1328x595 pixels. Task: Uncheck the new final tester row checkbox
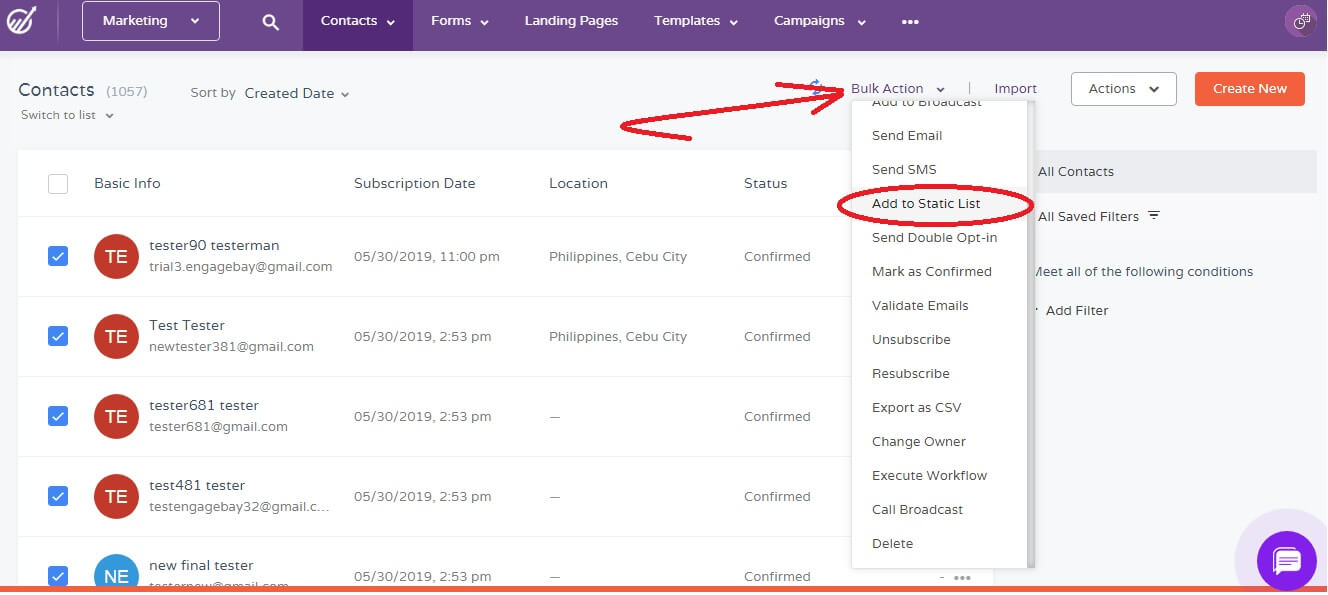(x=58, y=576)
